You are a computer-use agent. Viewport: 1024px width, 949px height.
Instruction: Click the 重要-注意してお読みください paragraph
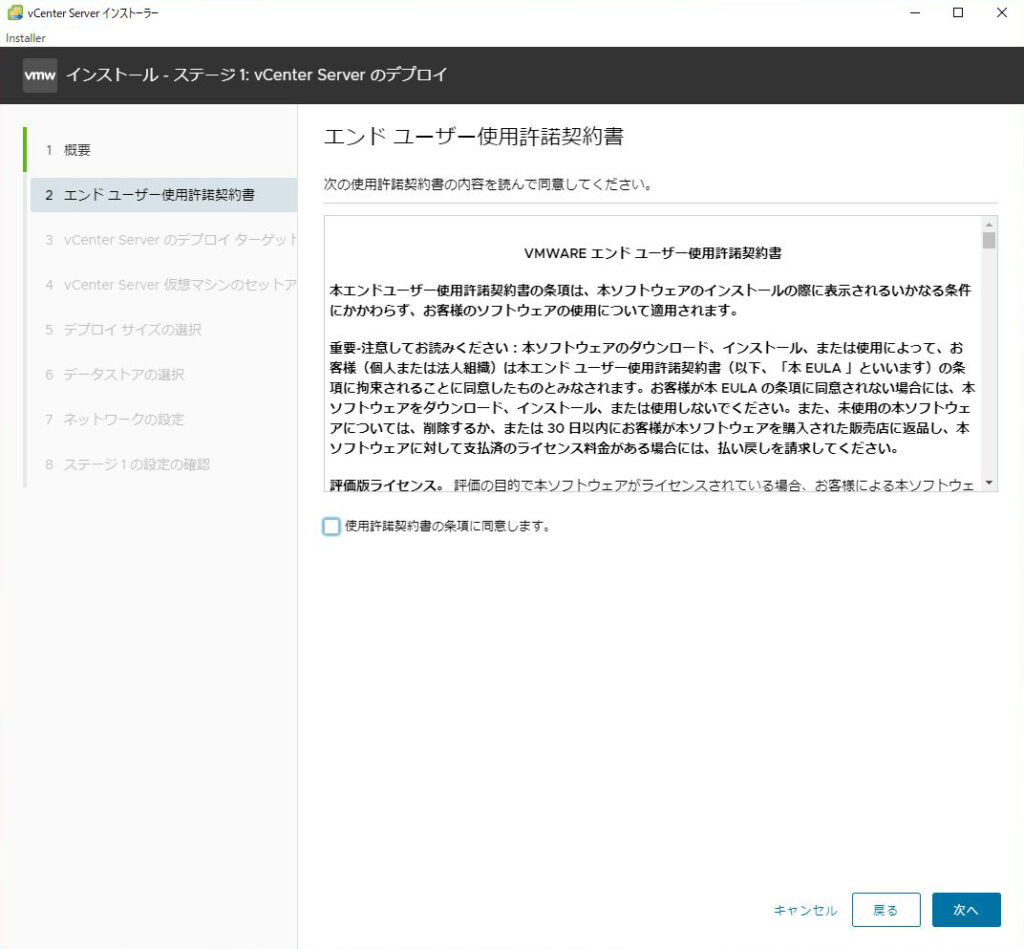pos(652,398)
